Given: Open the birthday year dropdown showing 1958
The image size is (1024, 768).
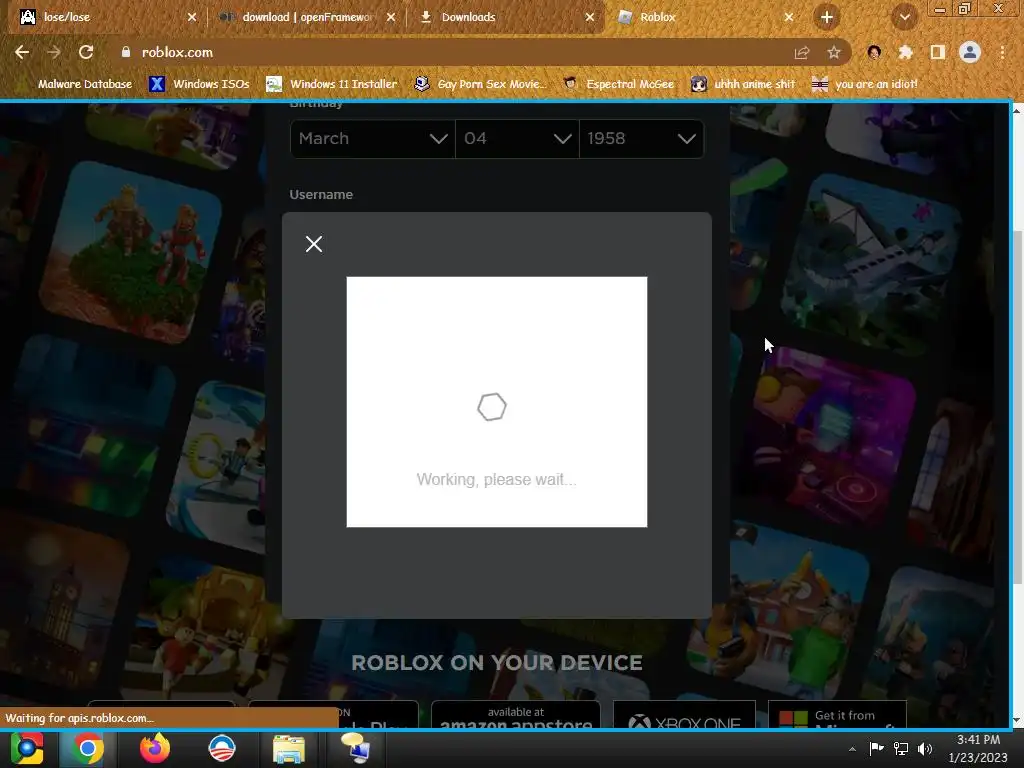Looking at the screenshot, I should [x=641, y=138].
